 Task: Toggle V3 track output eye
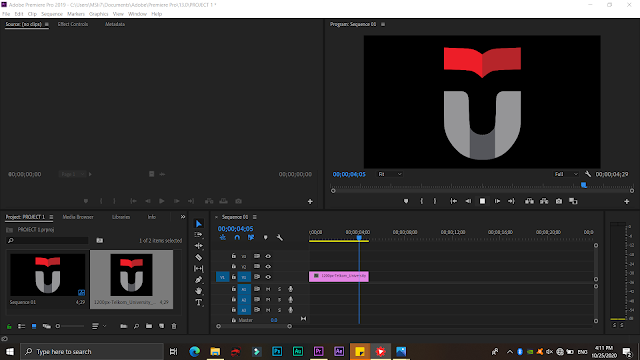coord(268,256)
